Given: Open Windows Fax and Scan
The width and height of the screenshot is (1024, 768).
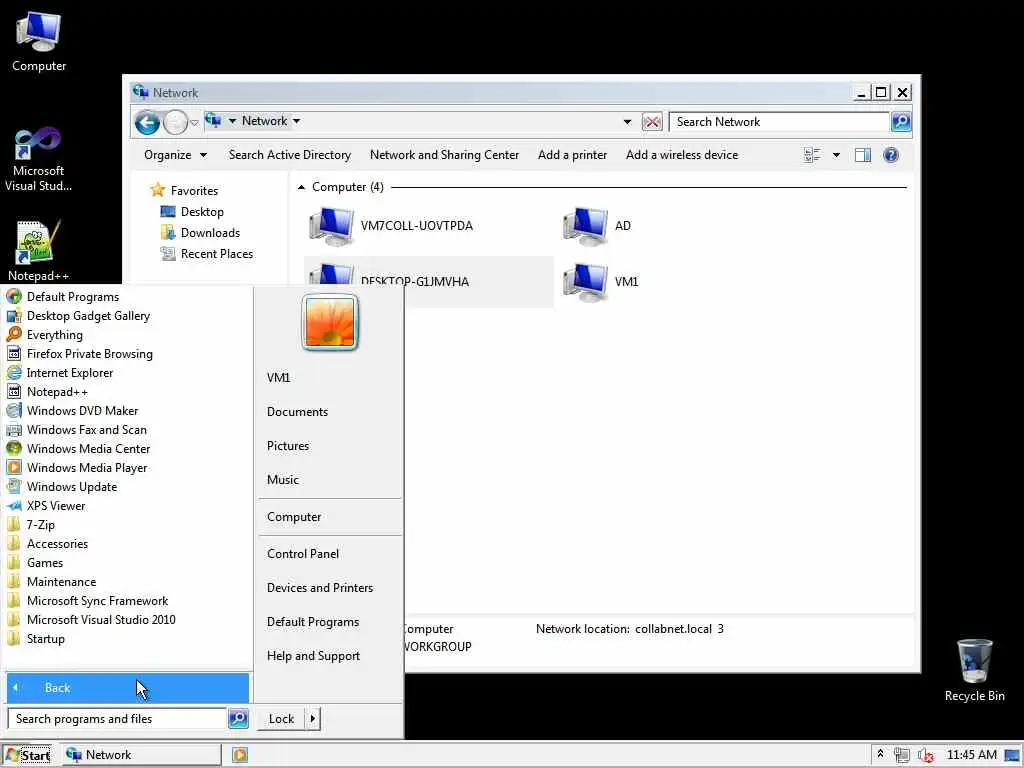Looking at the screenshot, I should 87,430.
